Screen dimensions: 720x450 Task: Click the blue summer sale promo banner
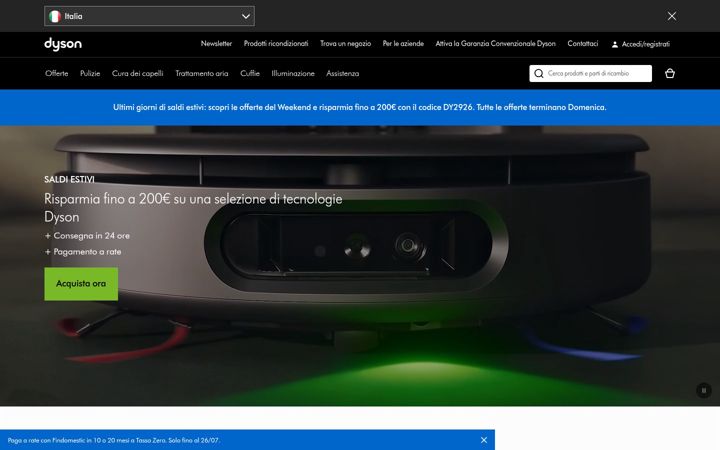(360, 107)
